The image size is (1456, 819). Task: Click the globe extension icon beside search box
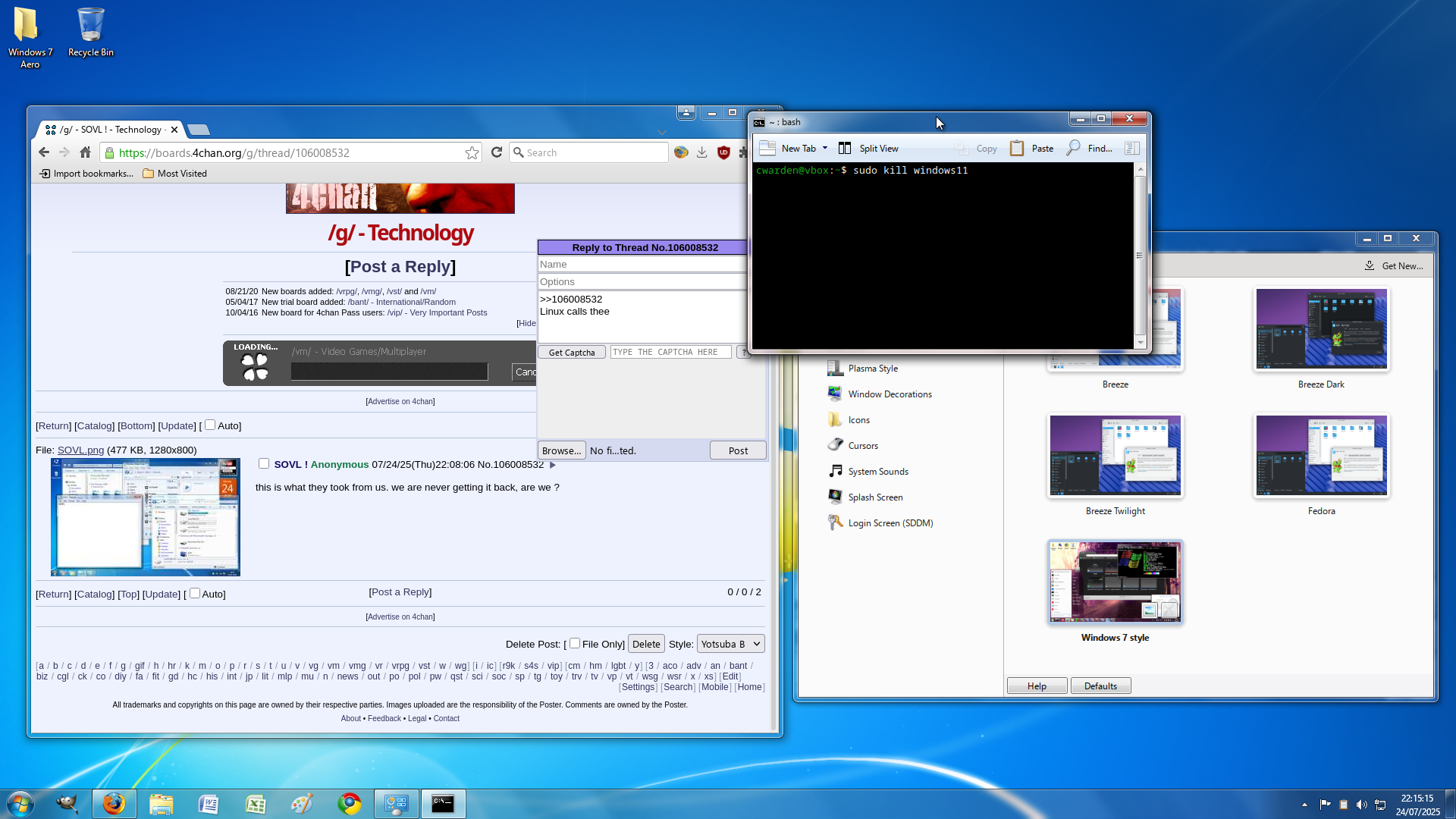(x=681, y=152)
